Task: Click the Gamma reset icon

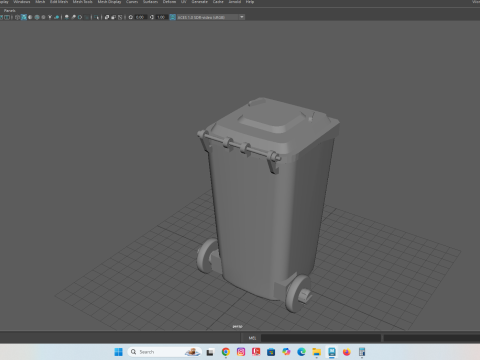Action: 152,17
